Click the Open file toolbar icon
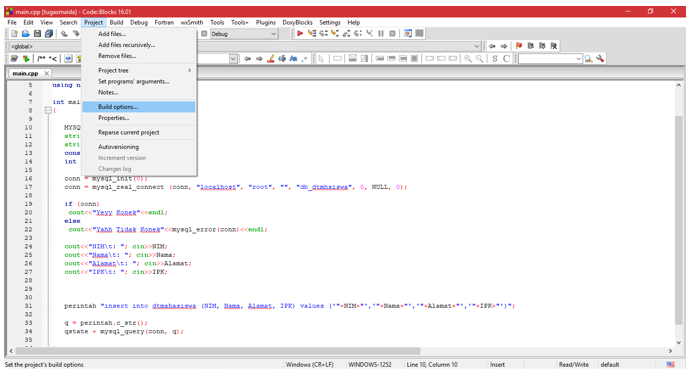This screenshot has width=695, height=377. [26, 34]
